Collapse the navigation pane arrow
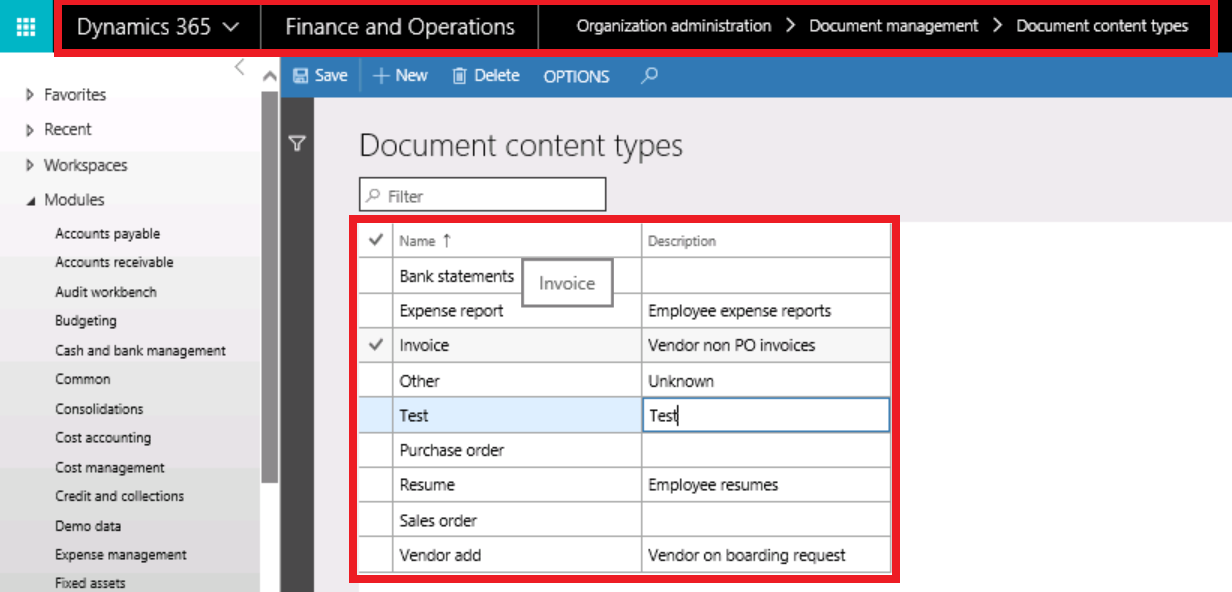The image size is (1232, 592). [x=239, y=67]
